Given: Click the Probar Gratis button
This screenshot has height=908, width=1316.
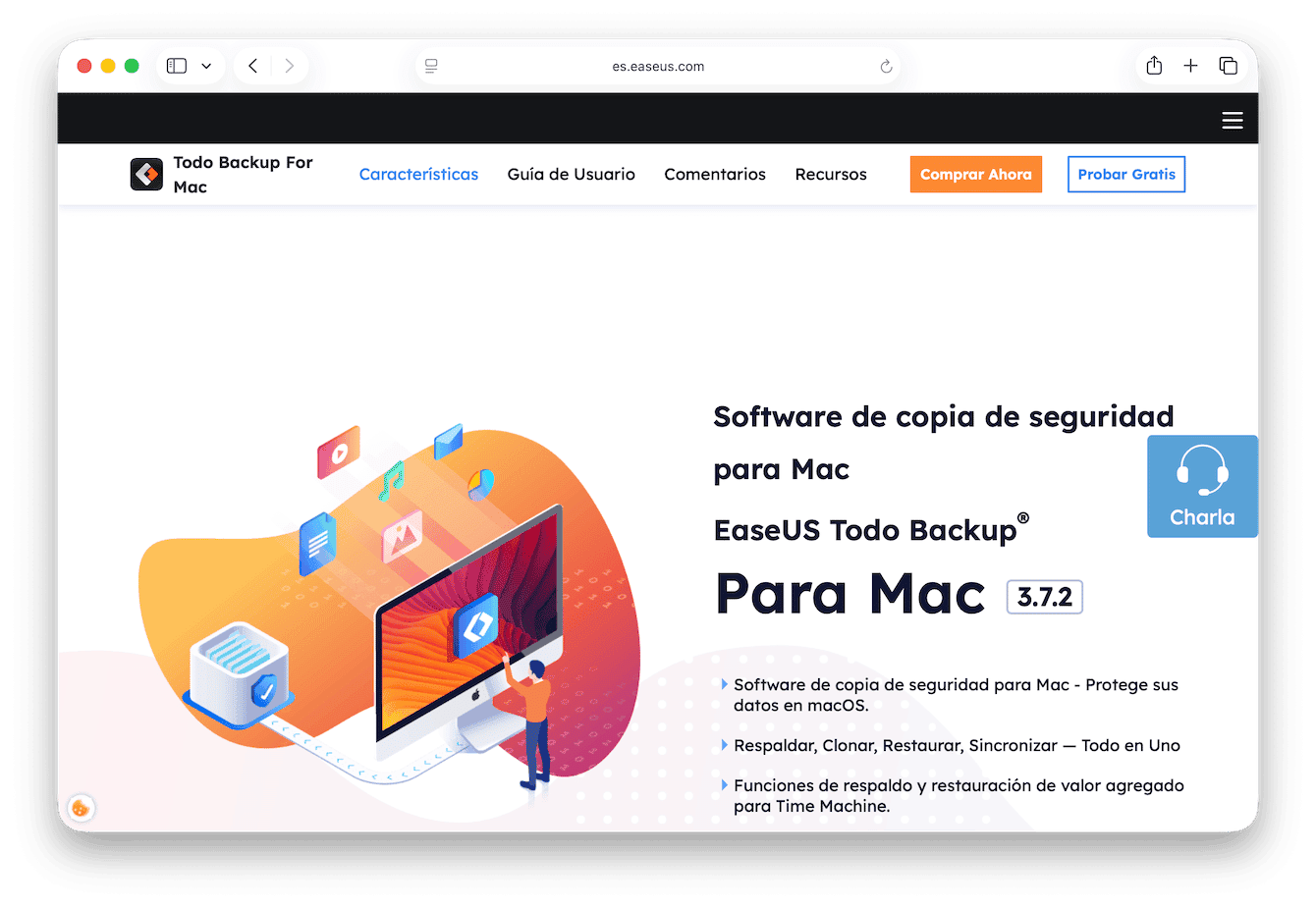Looking at the screenshot, I should tap(1125, 174).
